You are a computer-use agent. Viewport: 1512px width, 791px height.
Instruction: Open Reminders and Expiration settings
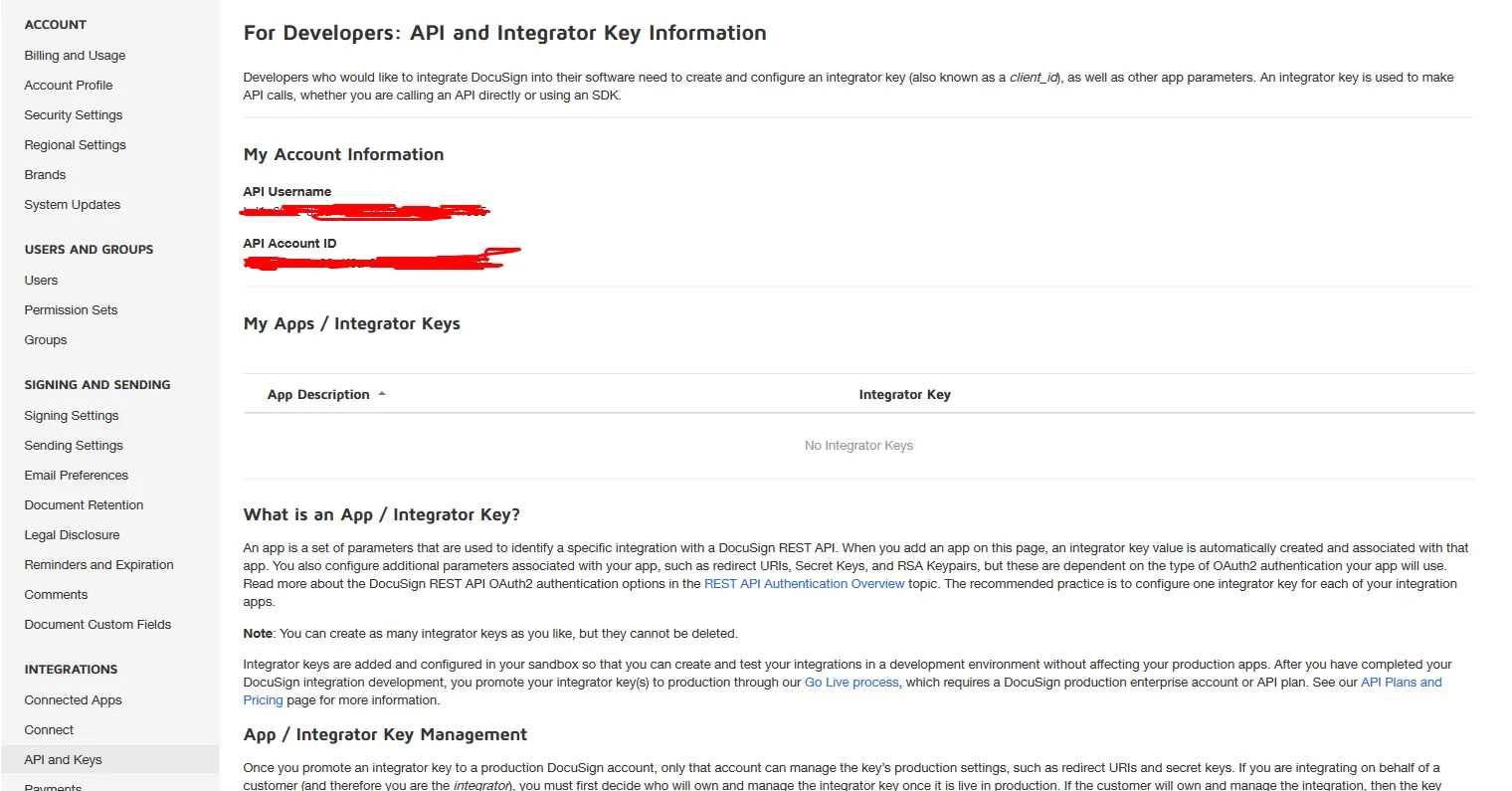[98, 565]
